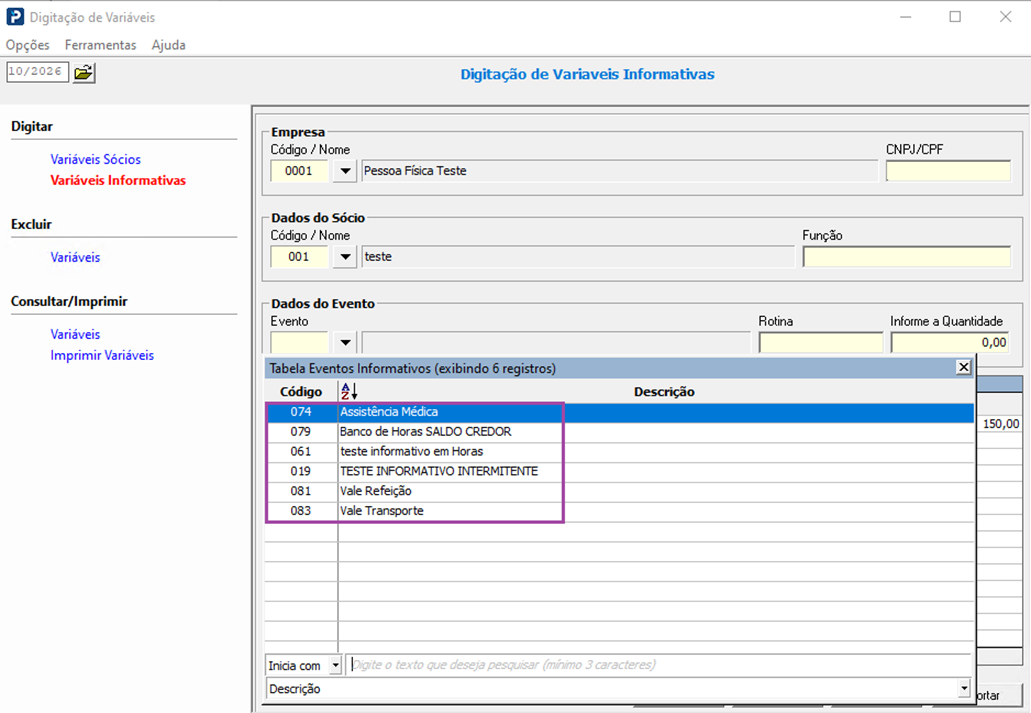The width and height of the screenshot is (1031, 713).
Task: Click the event search text box
Action: point(658,665)
